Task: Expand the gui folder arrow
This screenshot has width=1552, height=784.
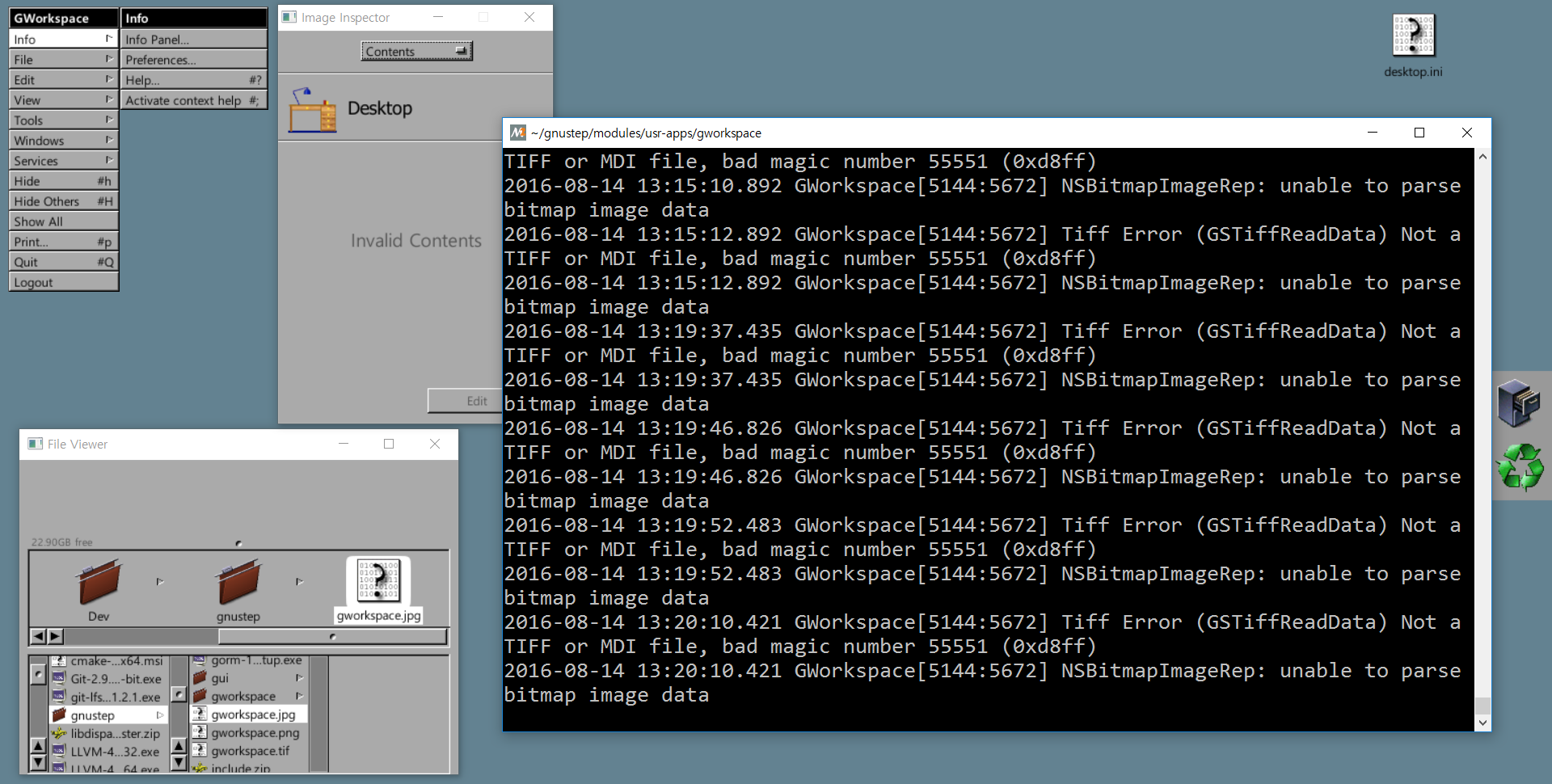Action: click(300, 677)
